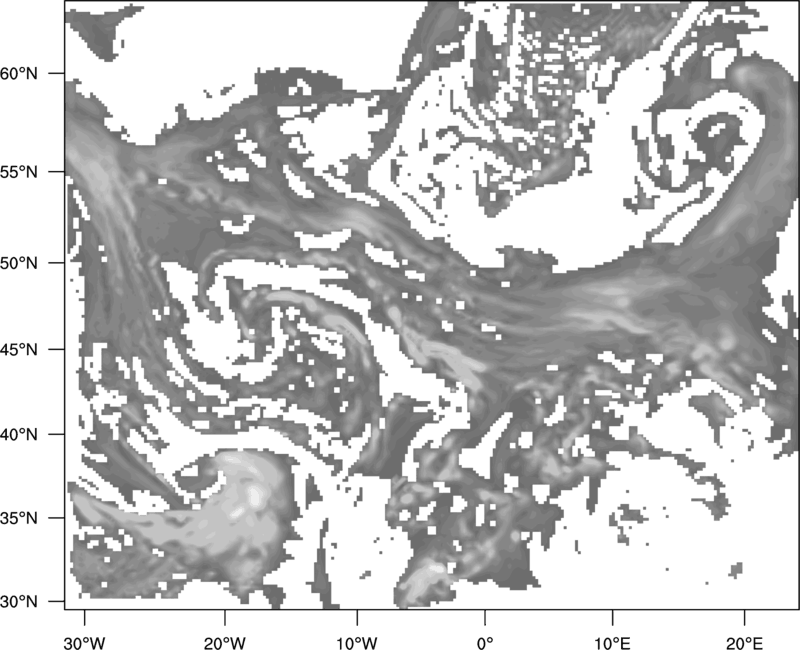Click the 30°W longitude label

85,643
